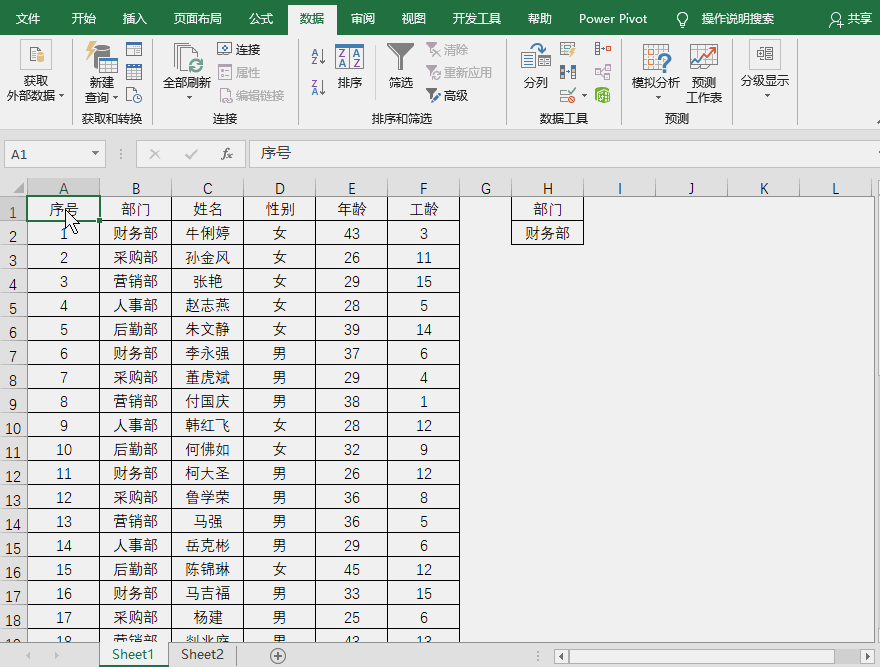Screen dimensions: 880x667
Task: Select the Sort Ascending icon
Action: click(x=316, y=57)
